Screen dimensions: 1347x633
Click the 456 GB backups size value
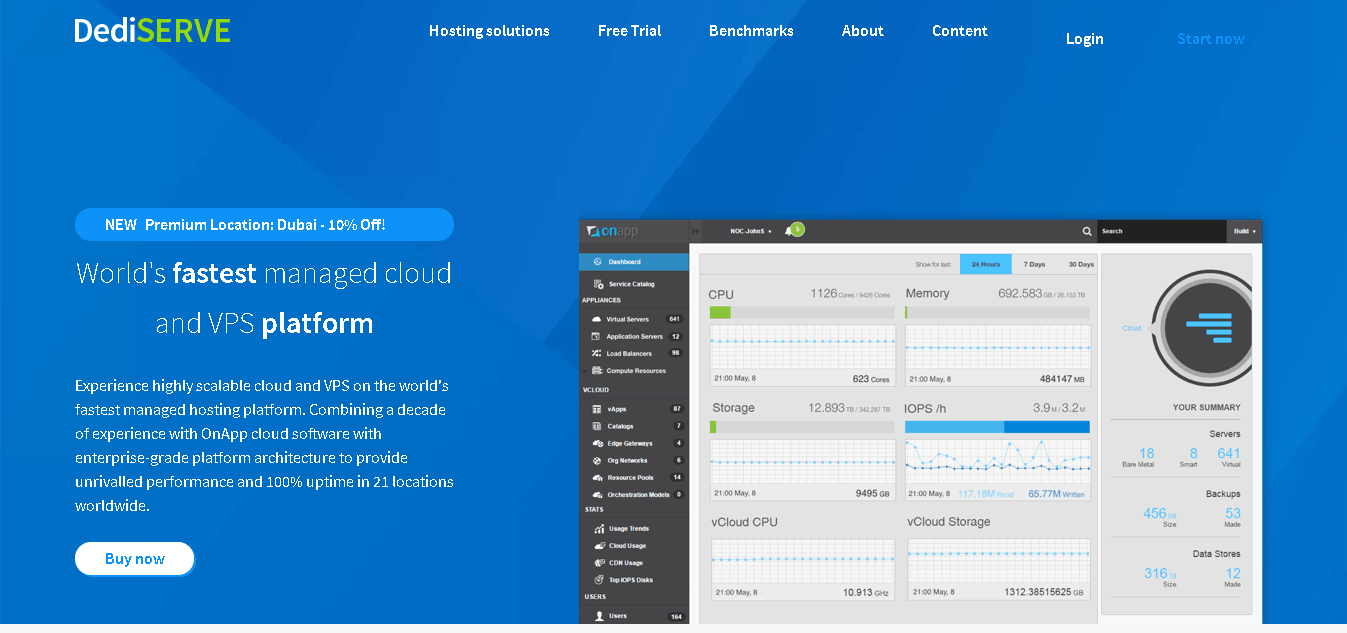point(1160,513)
